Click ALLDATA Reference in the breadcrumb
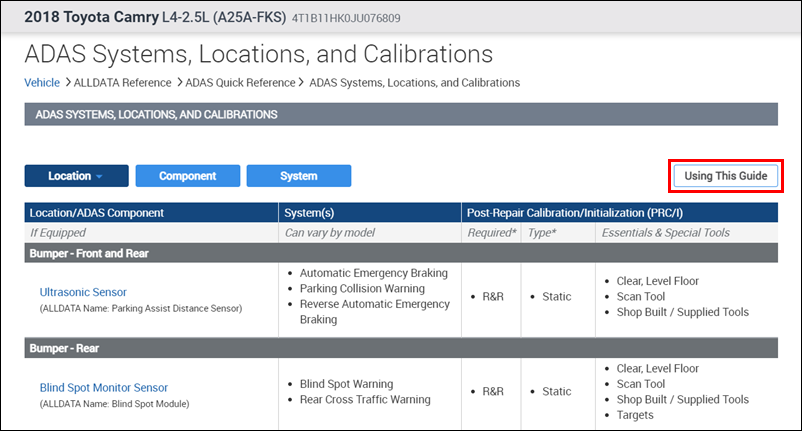This screenshot has width=802, height=431. tap(122, 83)
